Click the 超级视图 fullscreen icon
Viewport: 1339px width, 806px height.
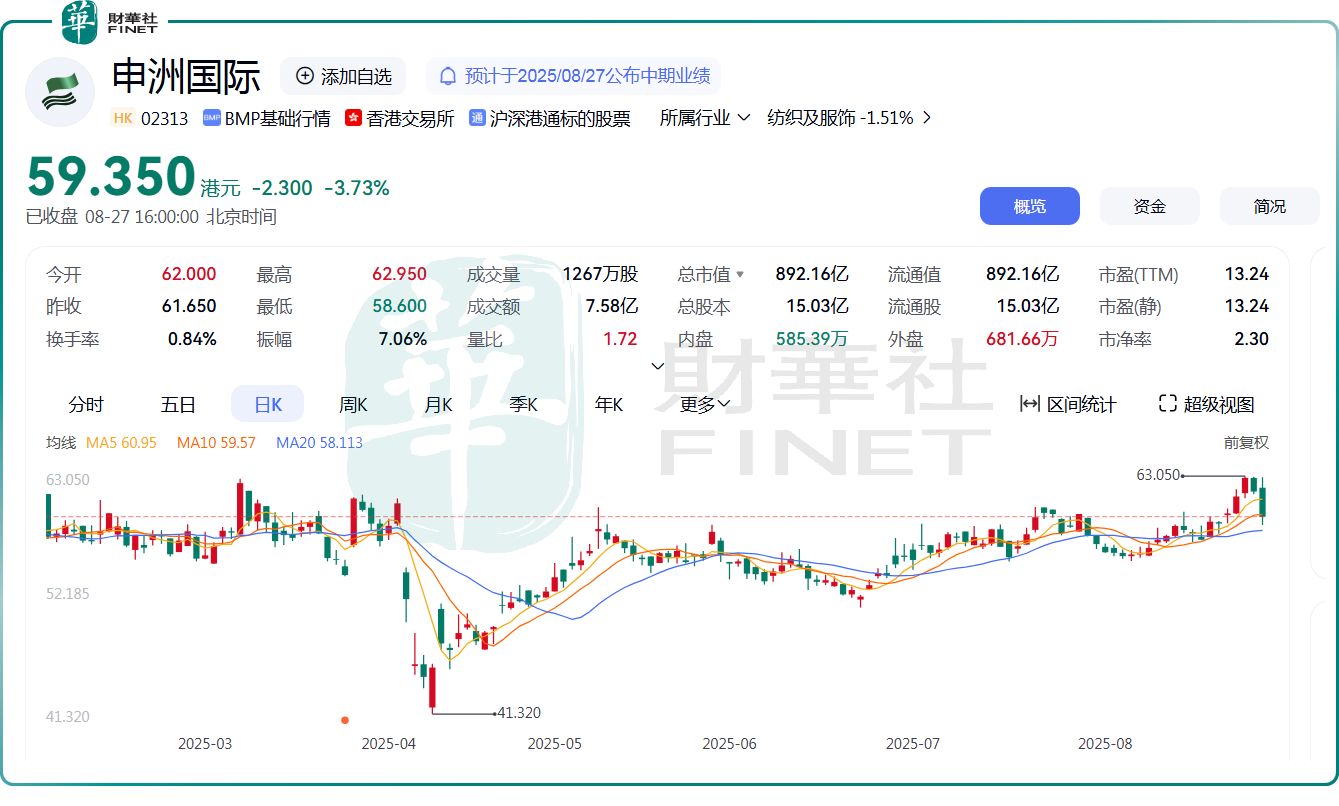coord(1167,404)
